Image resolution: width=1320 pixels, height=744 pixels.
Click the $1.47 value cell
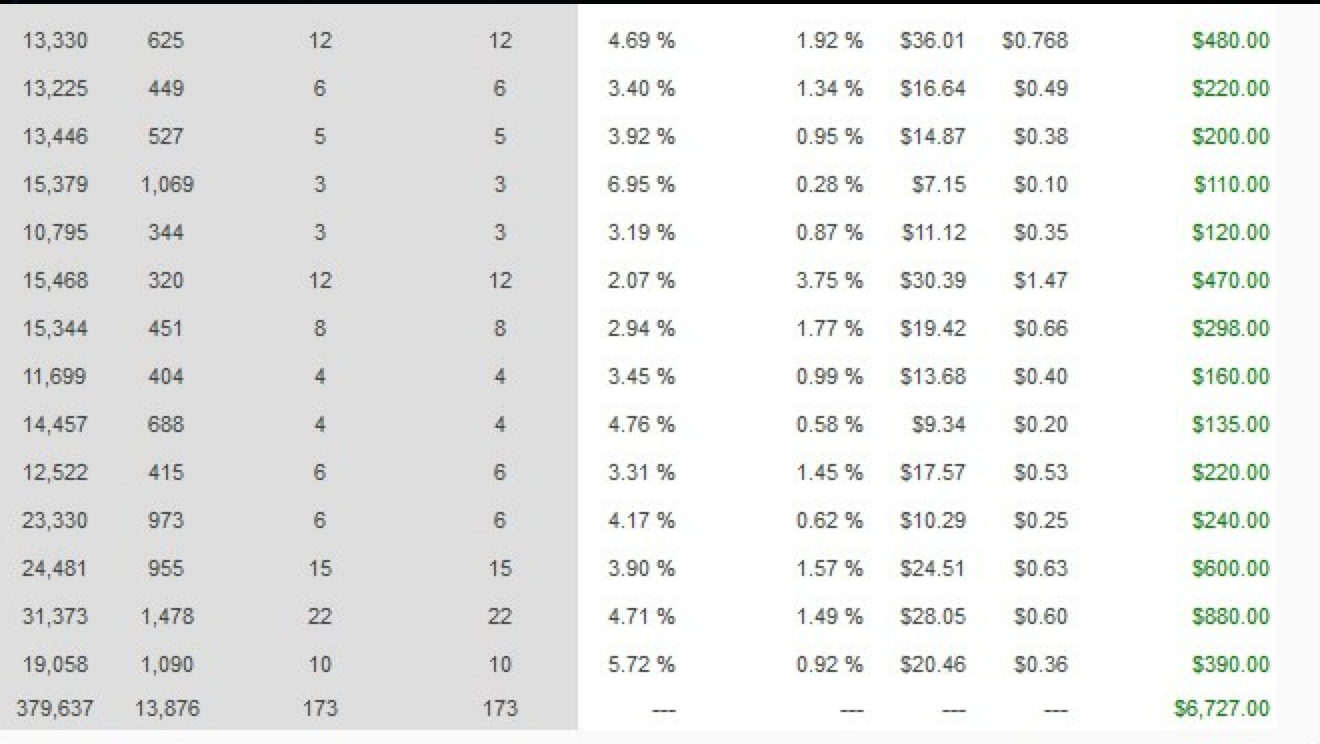tap(1040, 281)
